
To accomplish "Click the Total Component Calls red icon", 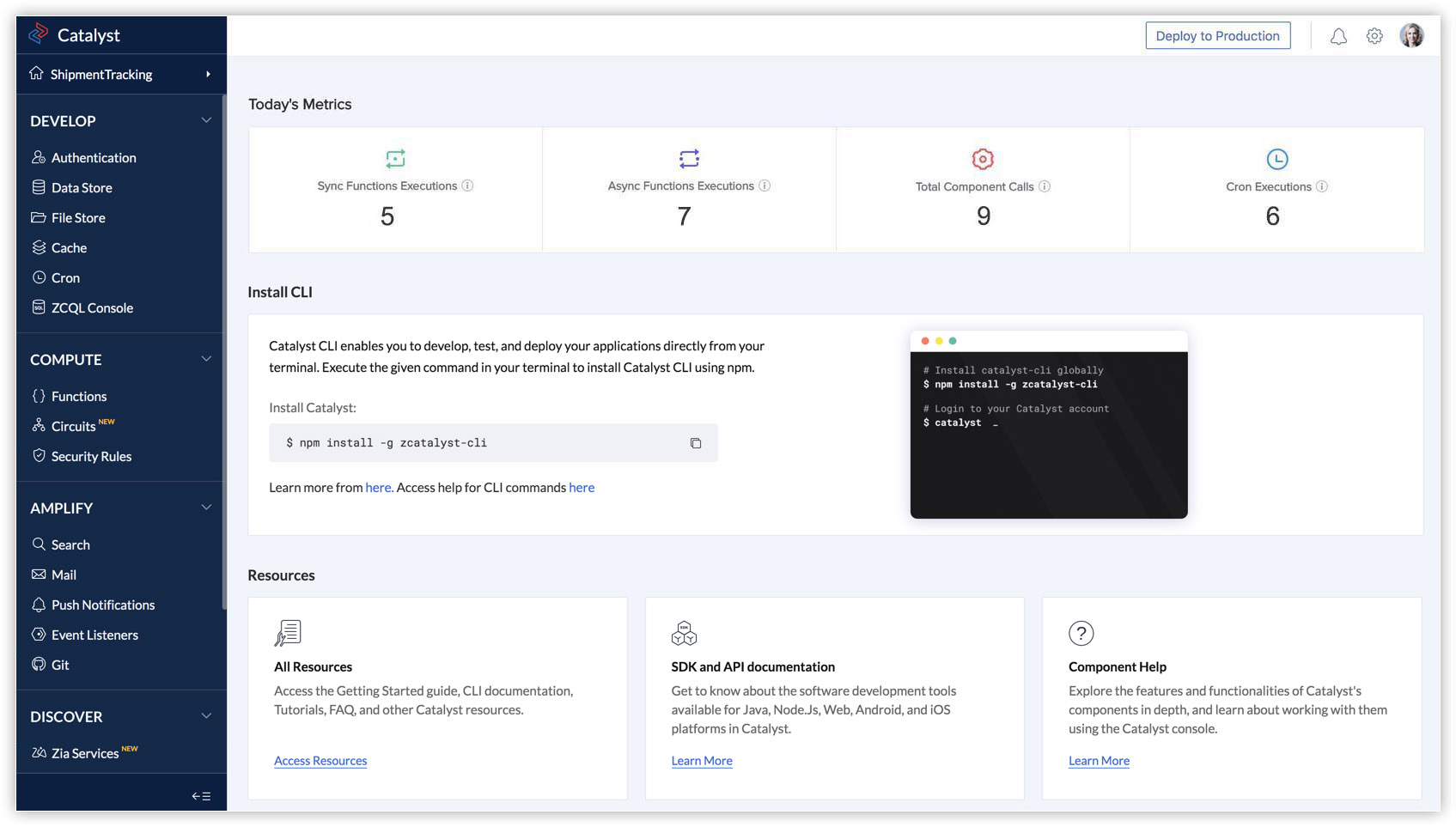I will [x=983, y=159].
